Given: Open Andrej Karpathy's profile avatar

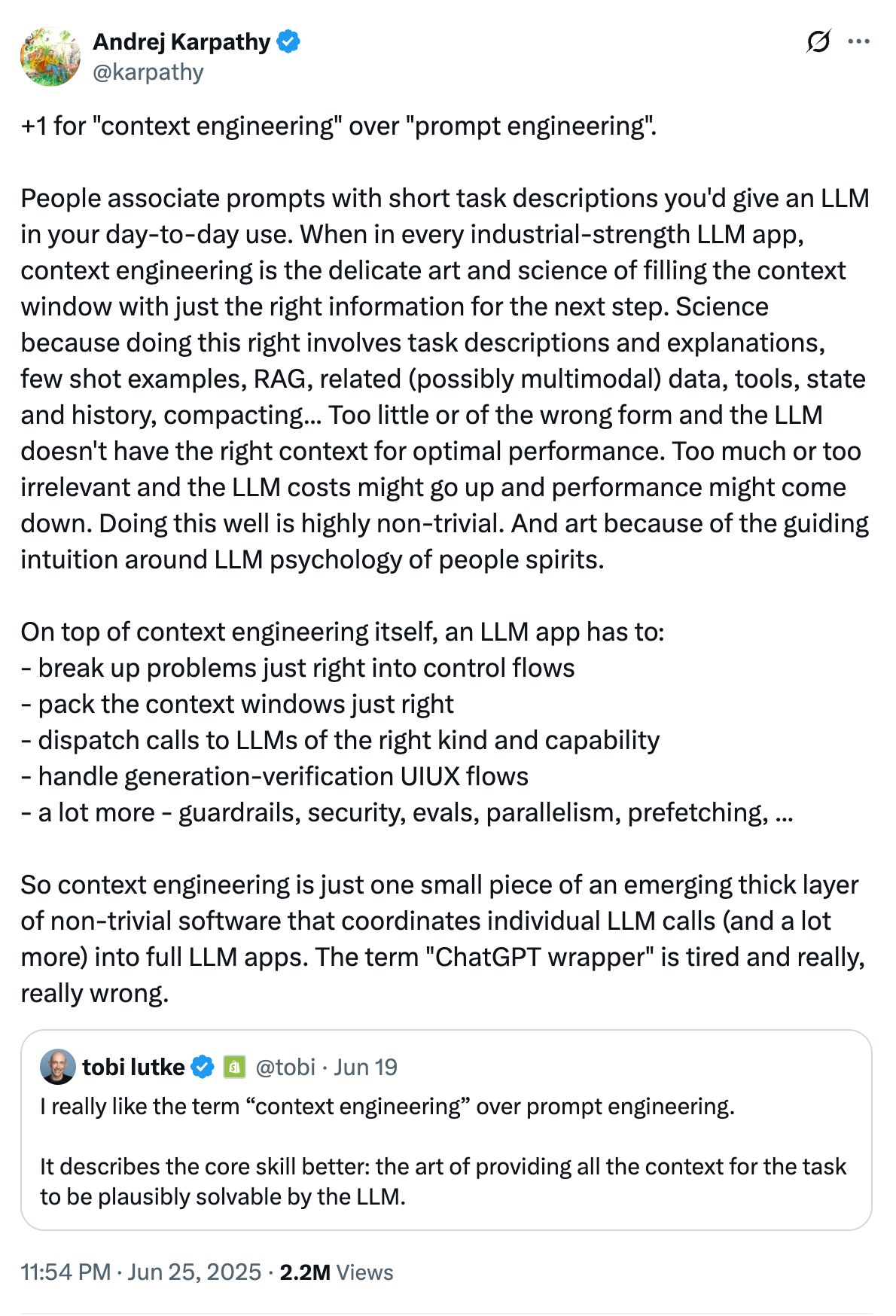Looking at the screenshot, I should 50,56.
